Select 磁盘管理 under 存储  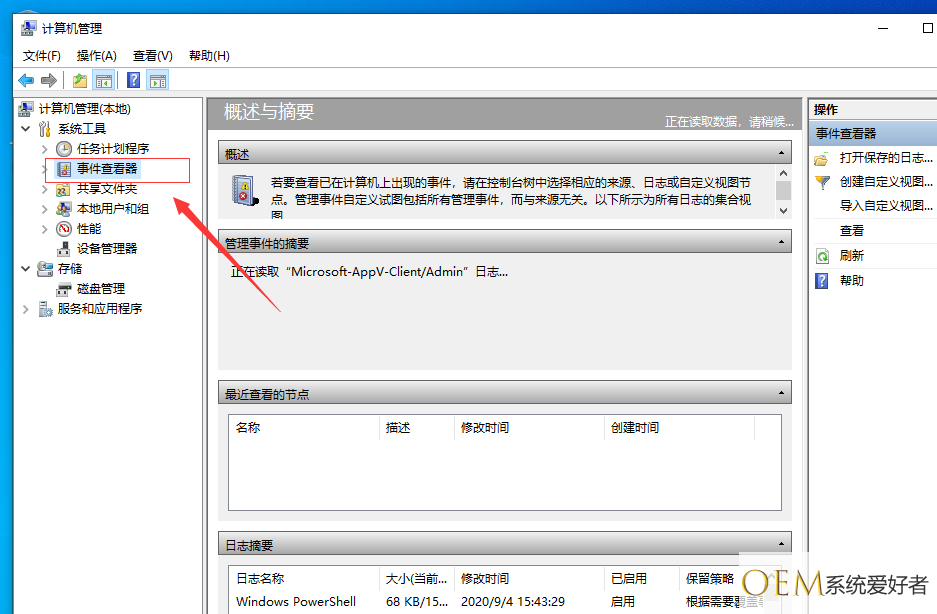pos(101,288)
